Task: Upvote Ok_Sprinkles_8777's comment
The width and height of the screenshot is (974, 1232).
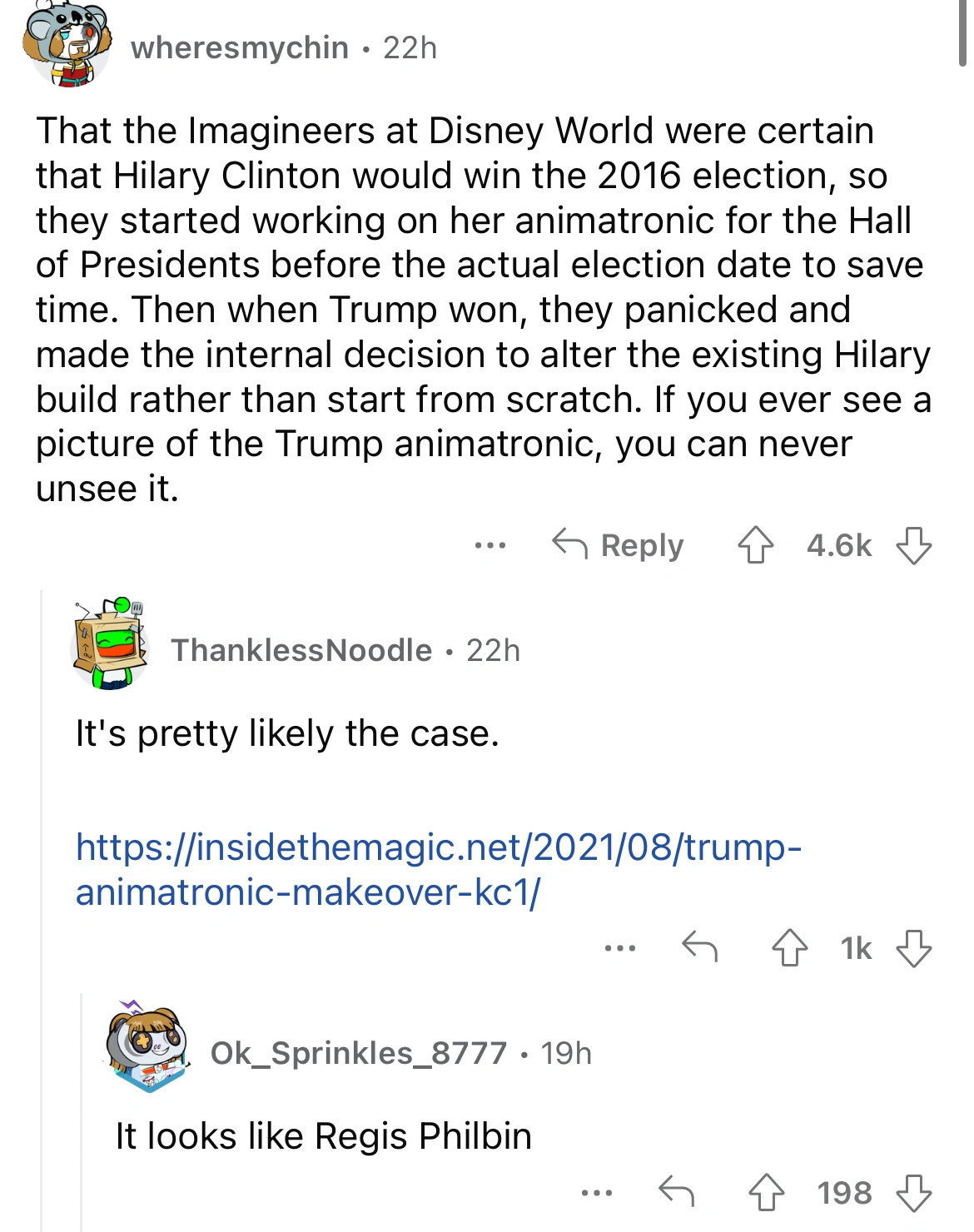Action: coord(766,1193)
